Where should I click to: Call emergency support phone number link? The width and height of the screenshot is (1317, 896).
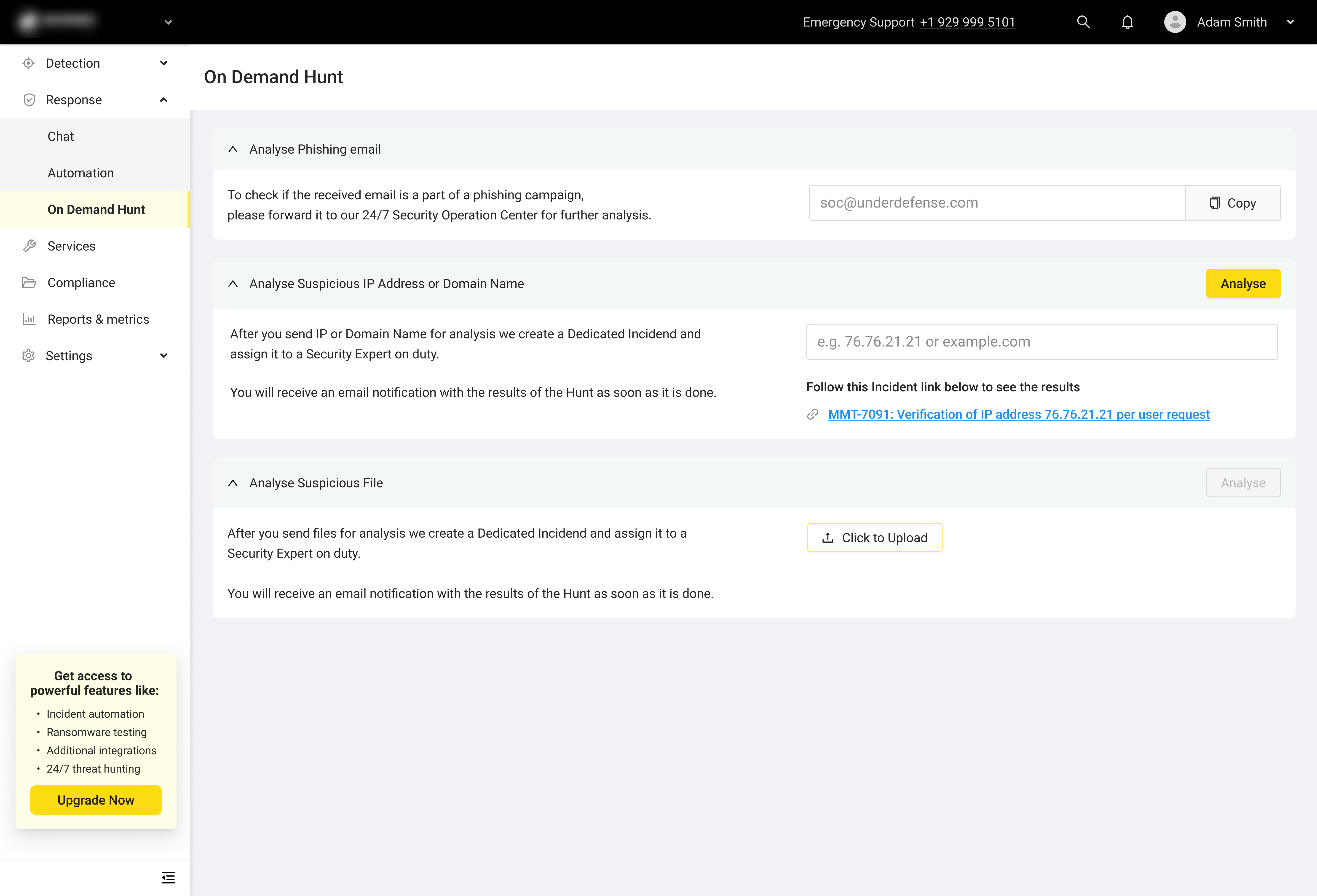967,22
